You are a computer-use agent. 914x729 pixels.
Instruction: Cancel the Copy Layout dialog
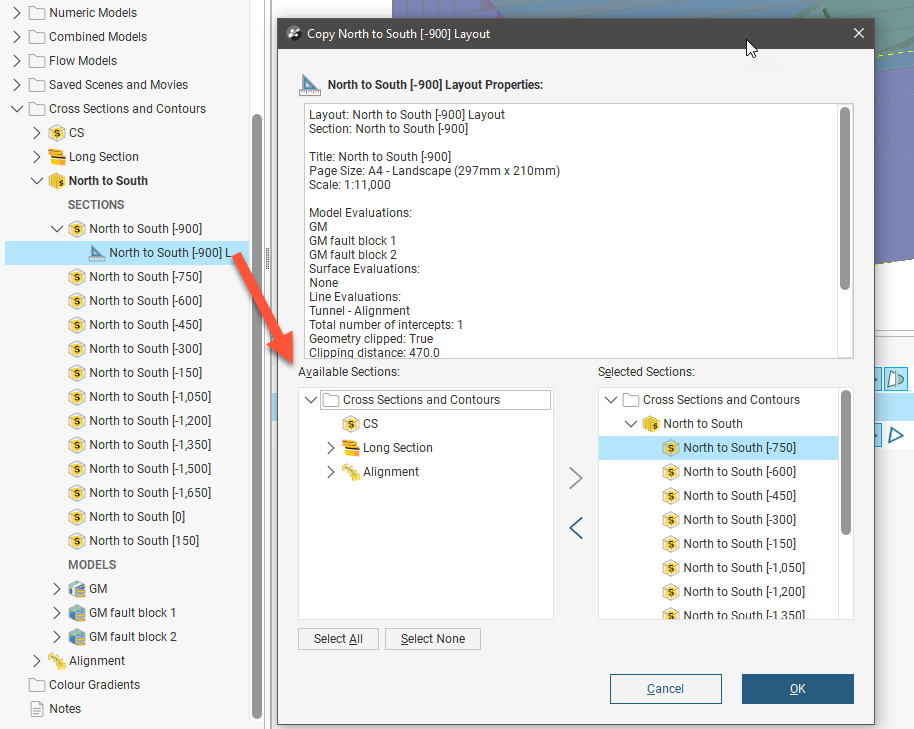[665, 689]
